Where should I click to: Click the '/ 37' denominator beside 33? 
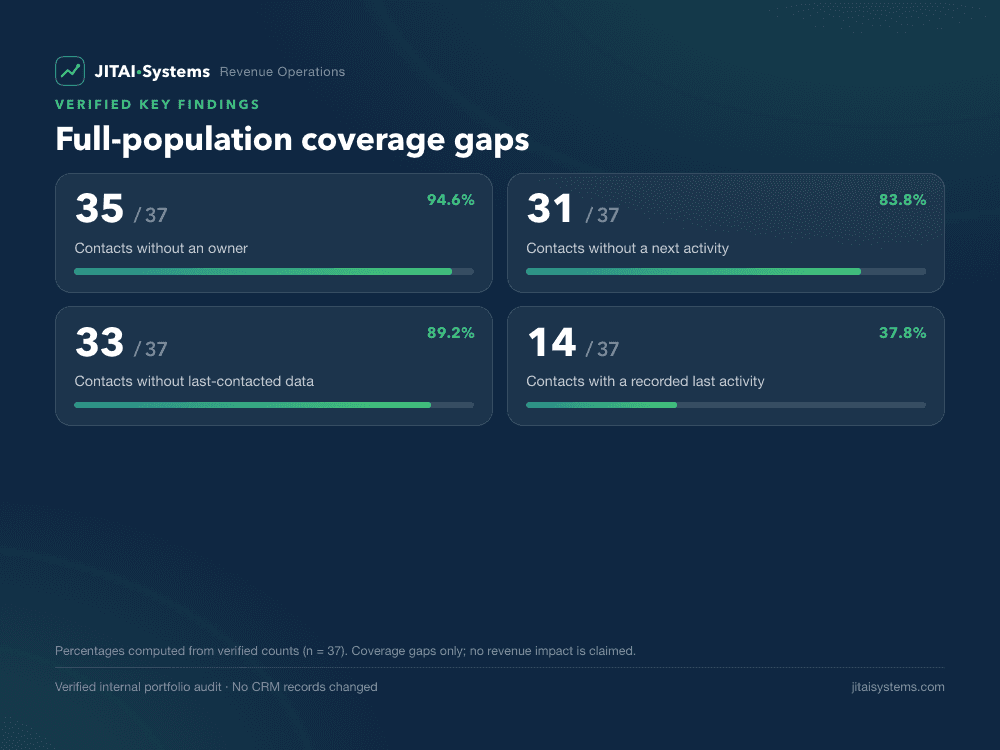click(x=151, y=349)
